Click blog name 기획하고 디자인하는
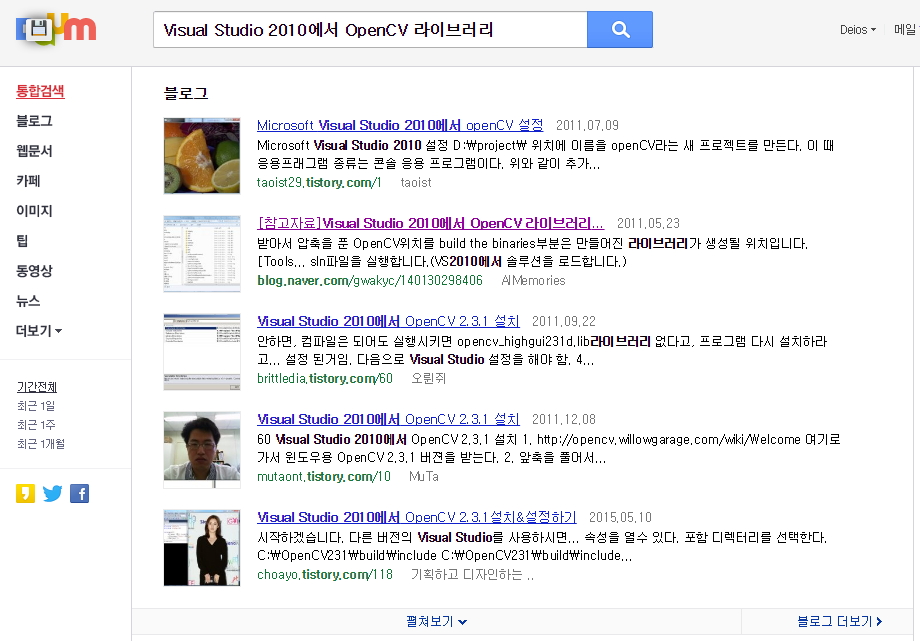Screen dimensions: 920x641 tap(472, 575)
